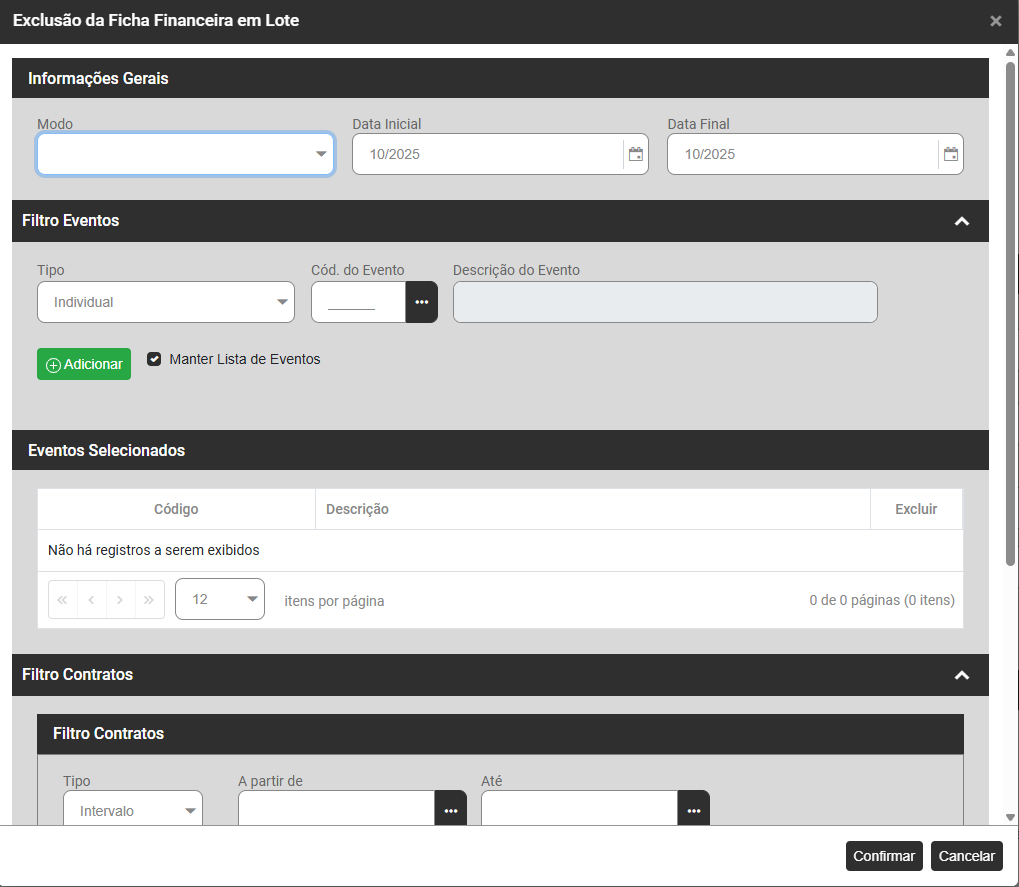Click the Confirmar button

tap(884, 856)
